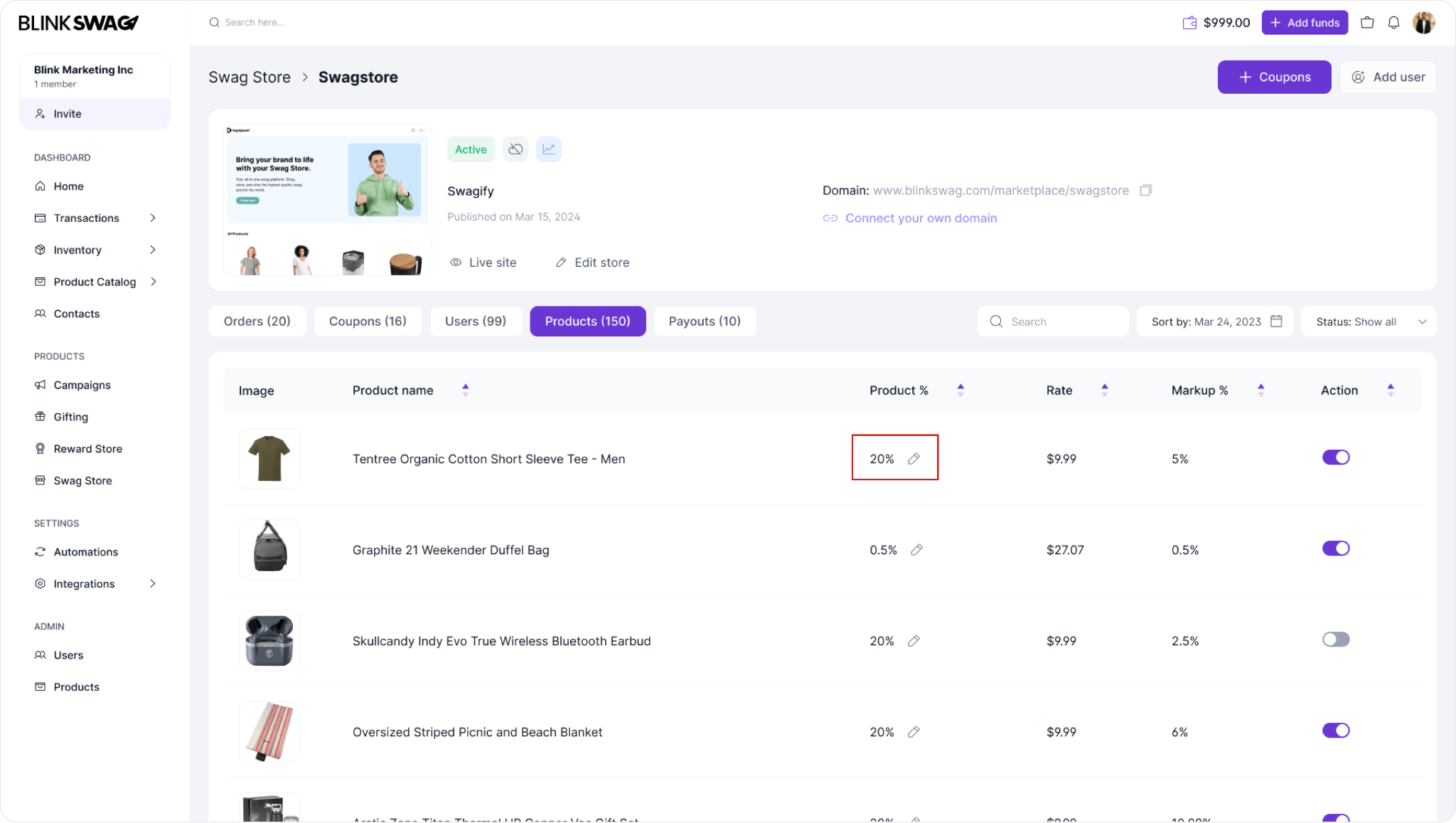
Task: Open the store domain URL www.blinkswag.com/marketplace/swagstore
Action: coord(1000,191)
